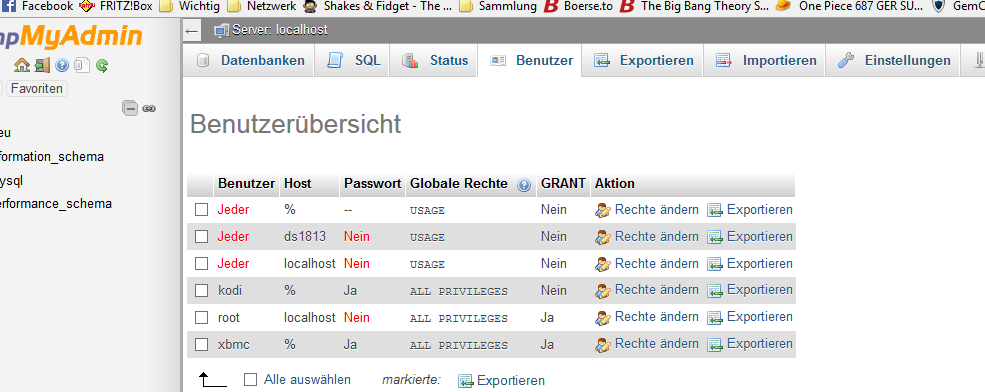Click Rechte ändern for kodi user
The width and height of the screenshot is (985, 392).
pos(646,290)
